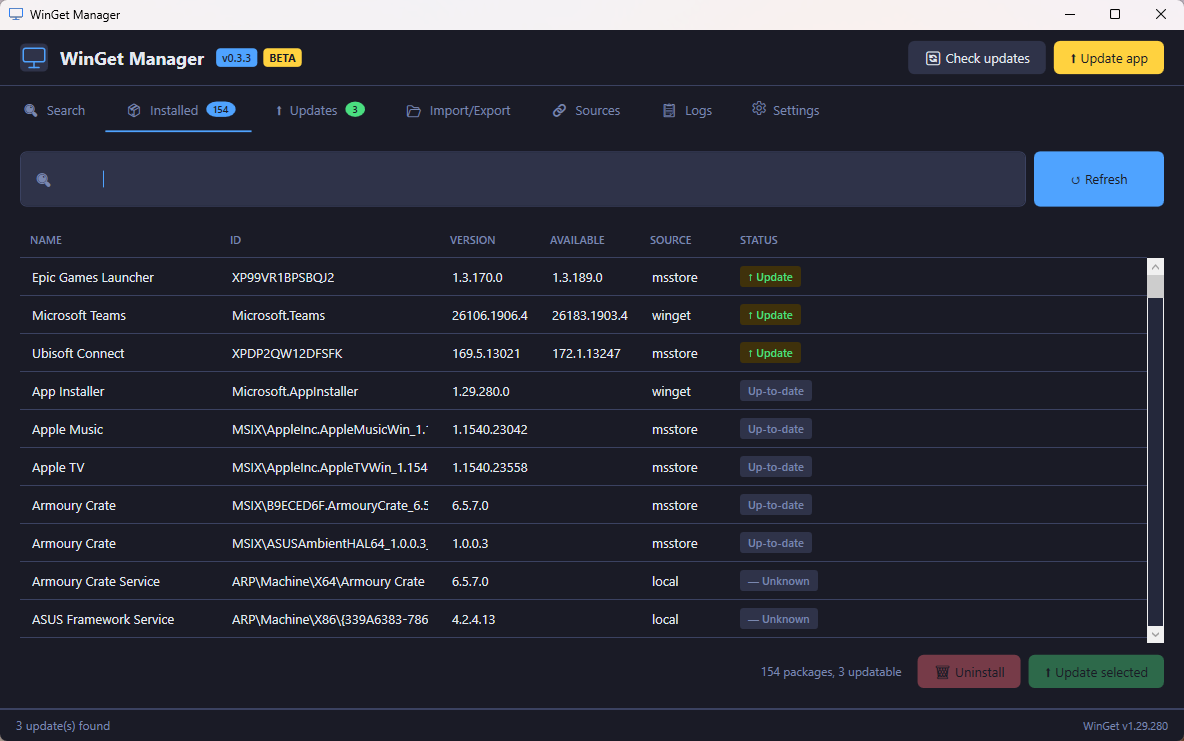Click the Up-to-date status of Apple Music

coord(775,429)
